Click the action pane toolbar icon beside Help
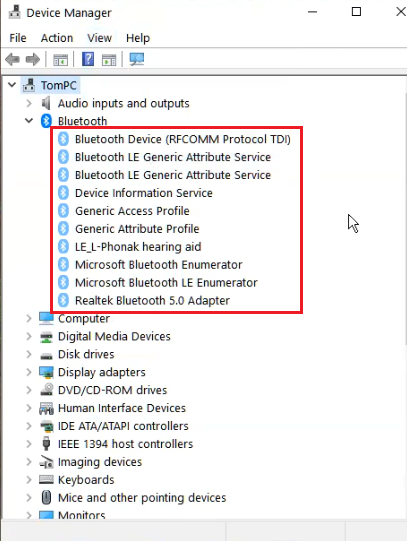The image size is (407, 541). click(x=109, y=60)
